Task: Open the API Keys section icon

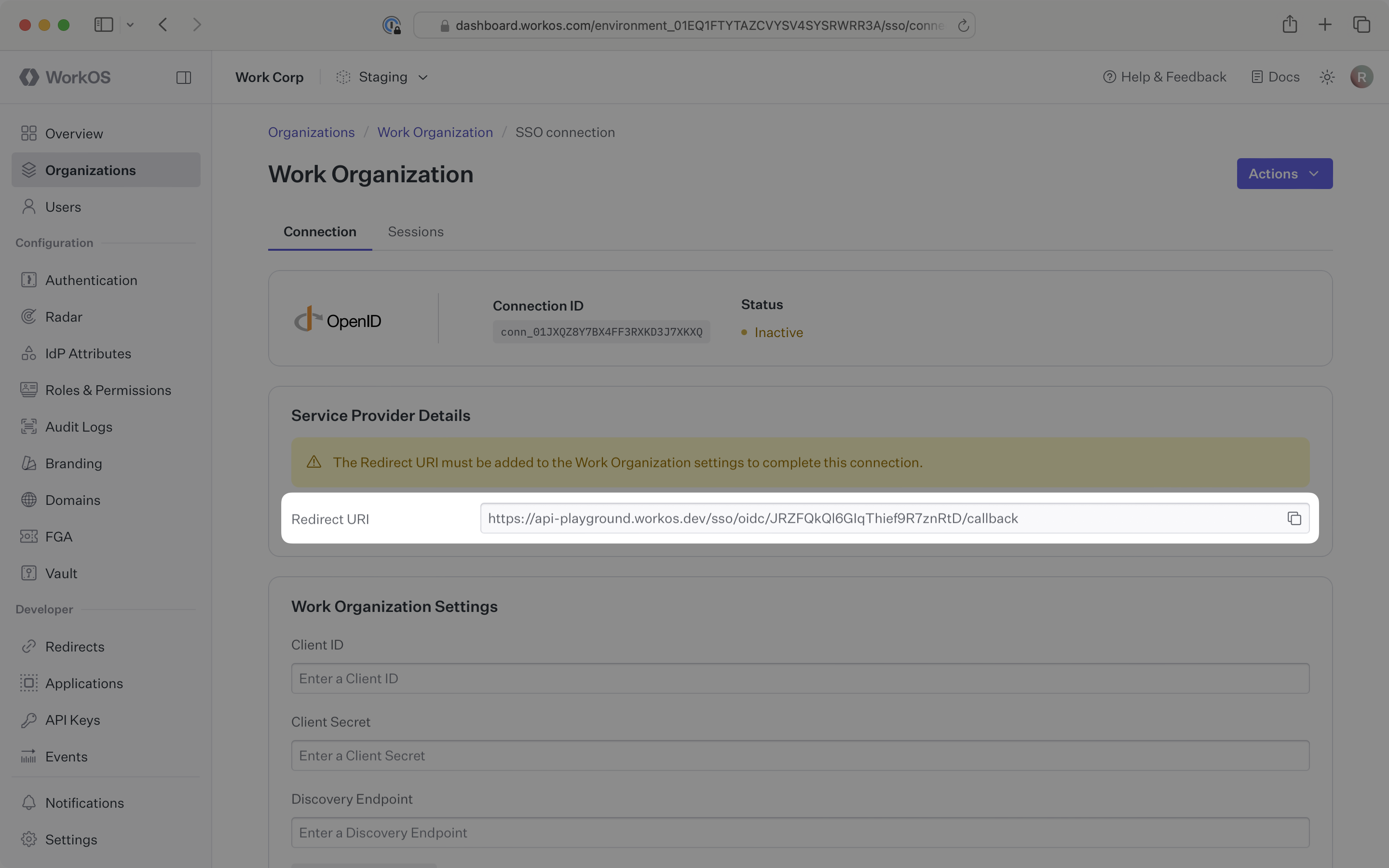Action: point(29,720)
